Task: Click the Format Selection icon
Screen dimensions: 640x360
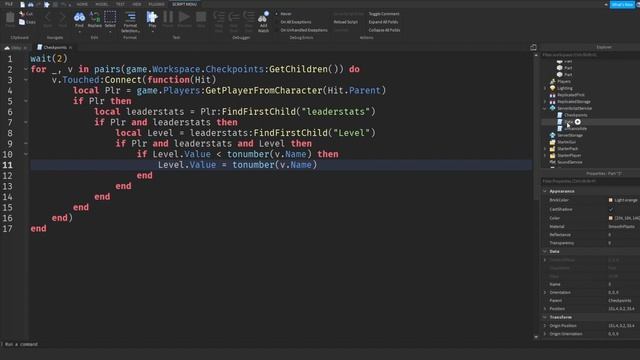Action: (x=130, y=17)
